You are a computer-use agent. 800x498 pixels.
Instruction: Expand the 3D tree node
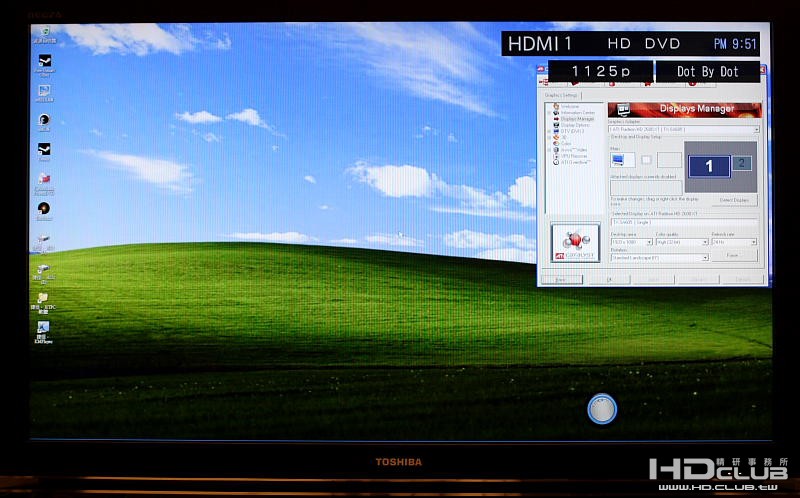(549, 137)
